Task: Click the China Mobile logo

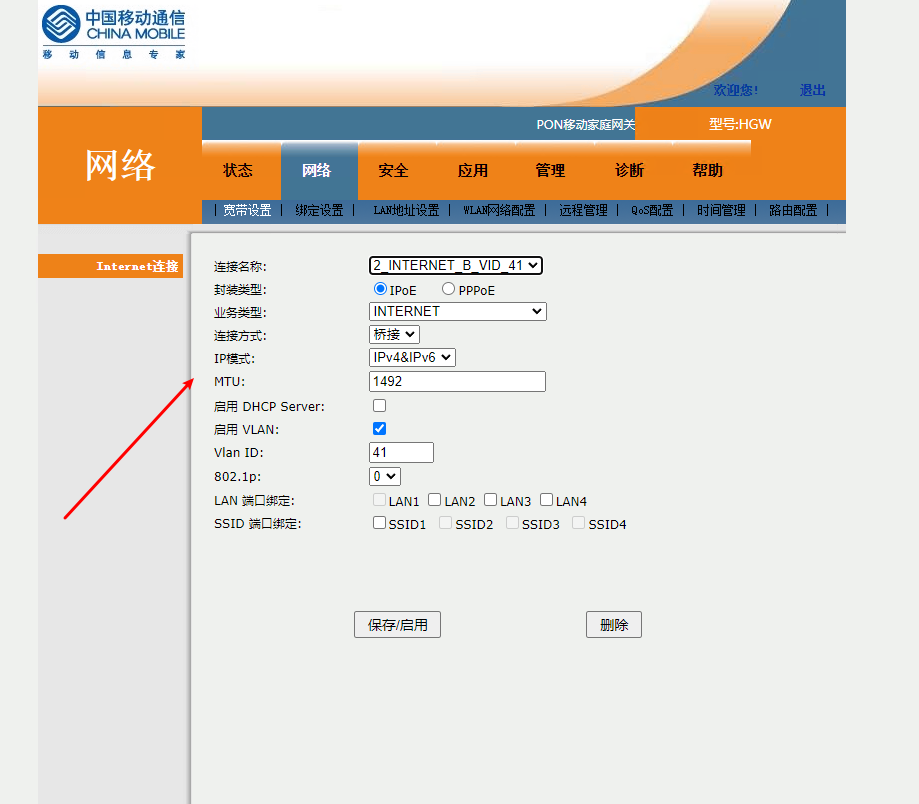Action: click(x=113, y=34)
